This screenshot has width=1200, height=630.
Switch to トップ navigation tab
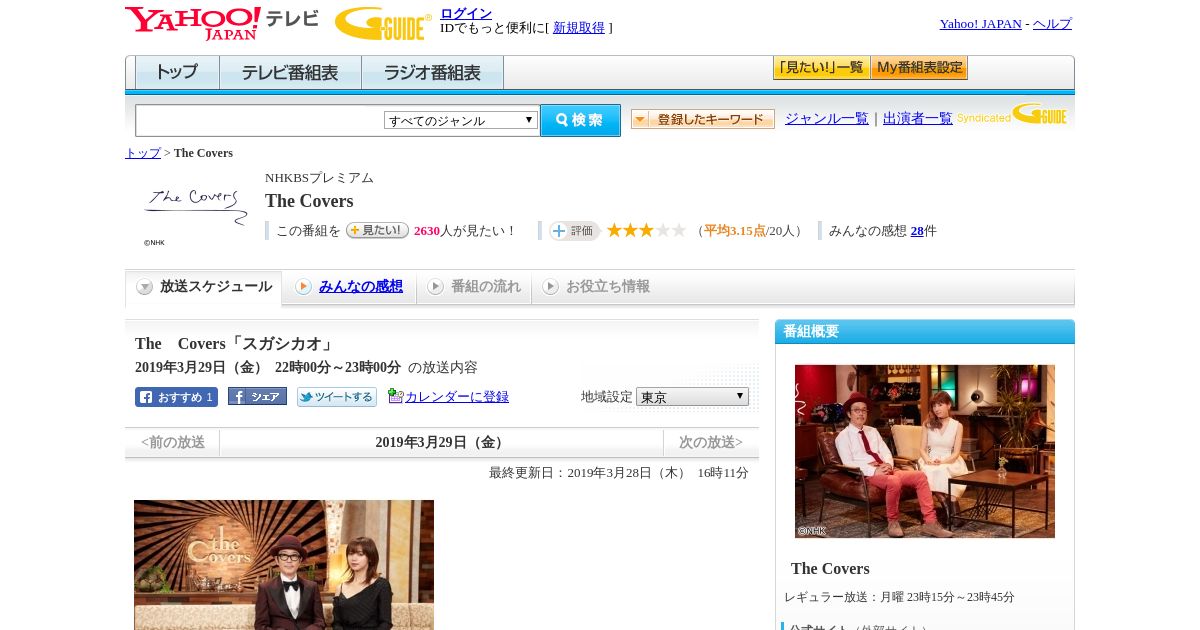click(177, 73)
